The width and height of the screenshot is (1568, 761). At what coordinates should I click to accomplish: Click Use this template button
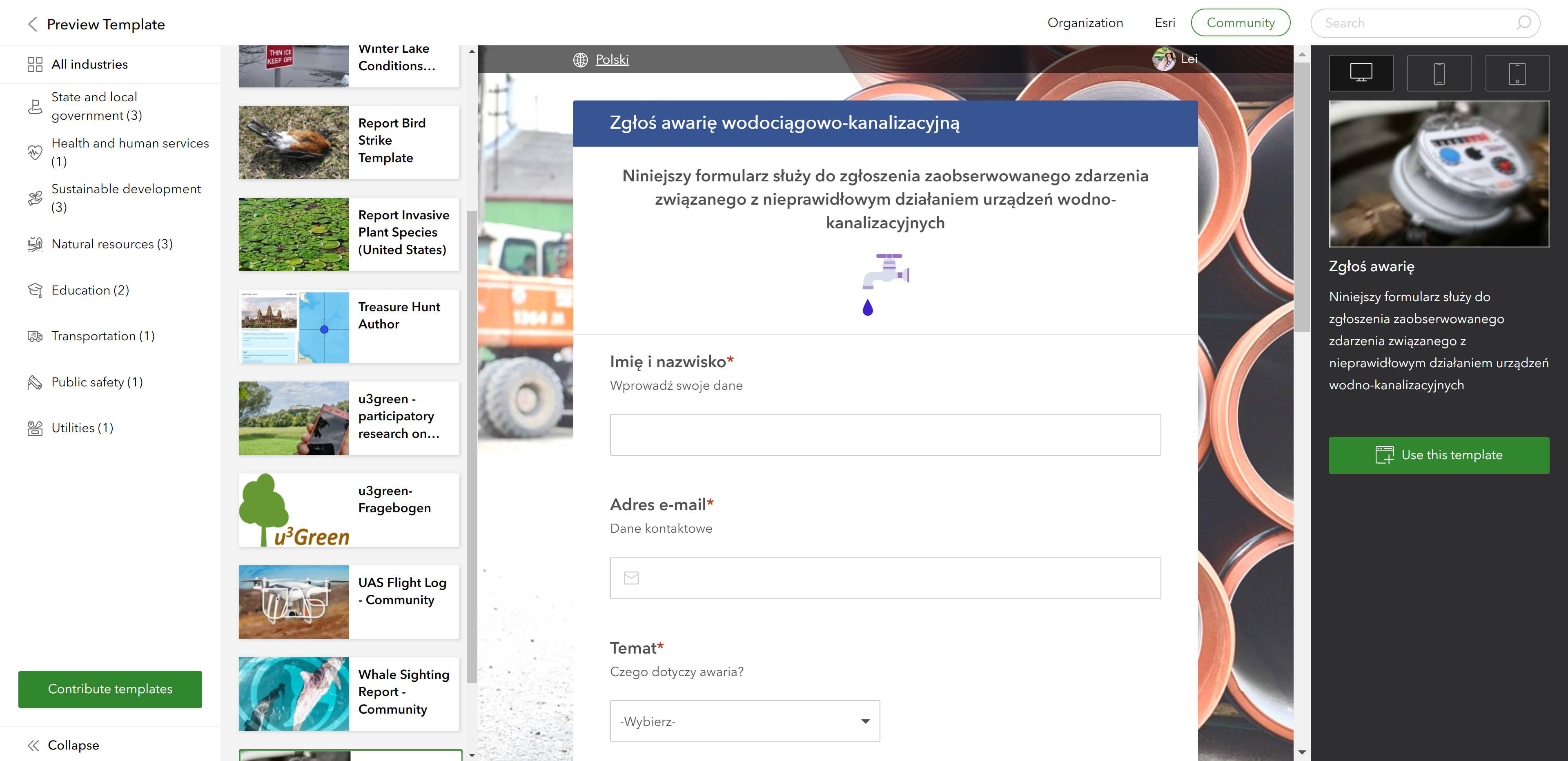[x=1439, y=455]
